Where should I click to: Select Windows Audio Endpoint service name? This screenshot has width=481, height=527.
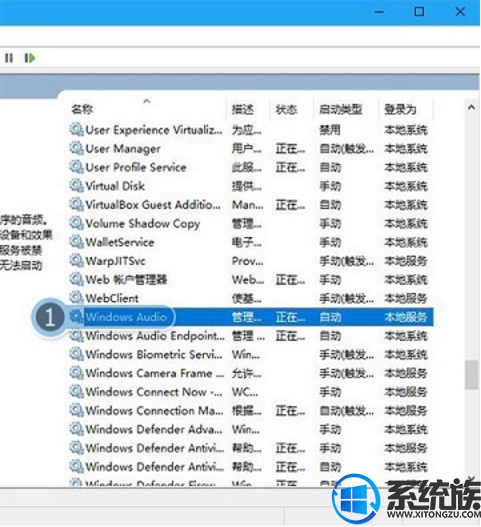155,336
